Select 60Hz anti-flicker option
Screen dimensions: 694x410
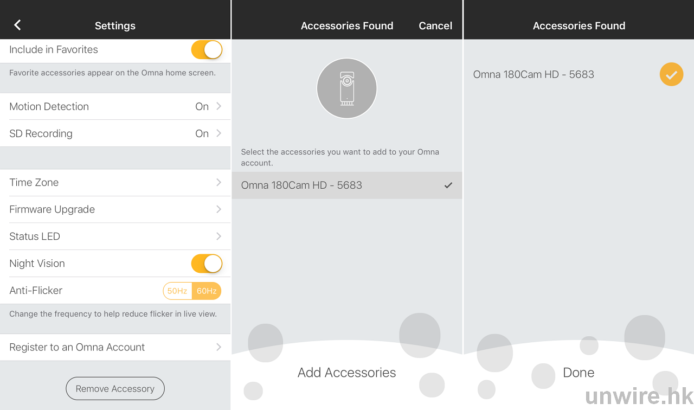(x=207, y=291)
